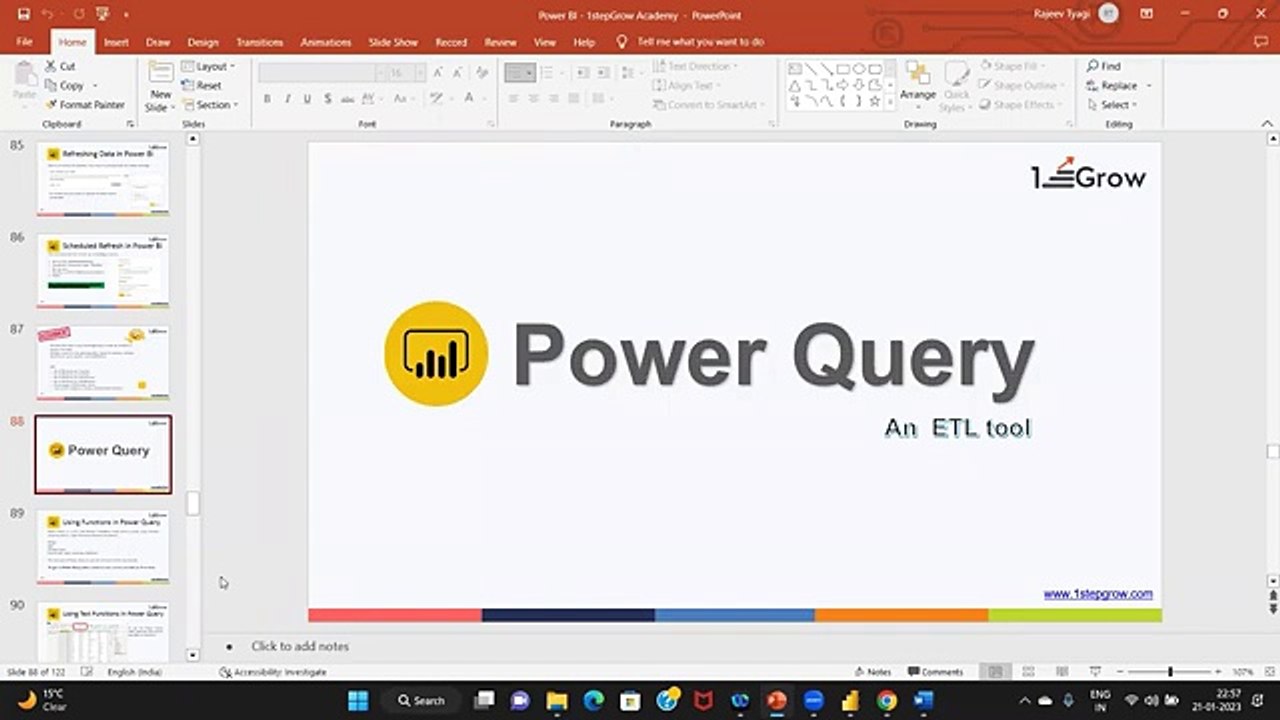Switch to the Insert tab
Viewport: 1280px width, 720px height.
(x=116, y=42)
